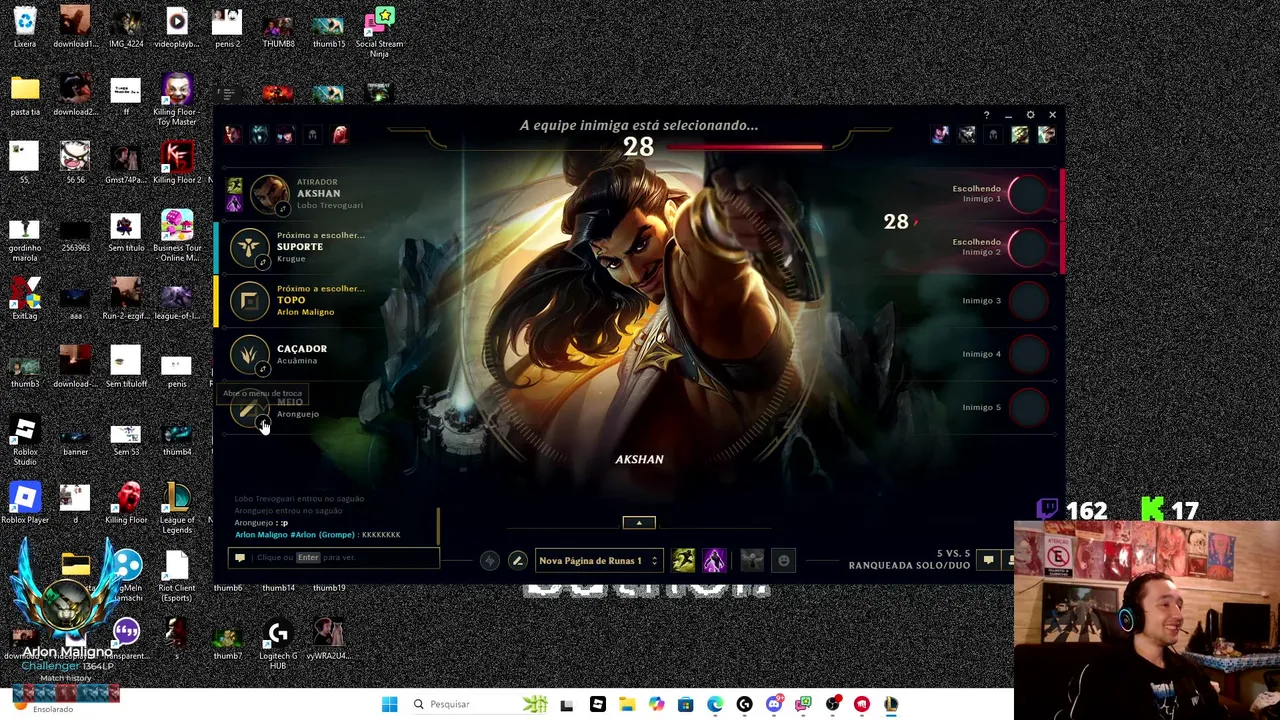Click the Inimigo 1 portrait circle
The width and height of the screenshot is (1280, 720).
pyautogui.click(x=1027, y=194)
